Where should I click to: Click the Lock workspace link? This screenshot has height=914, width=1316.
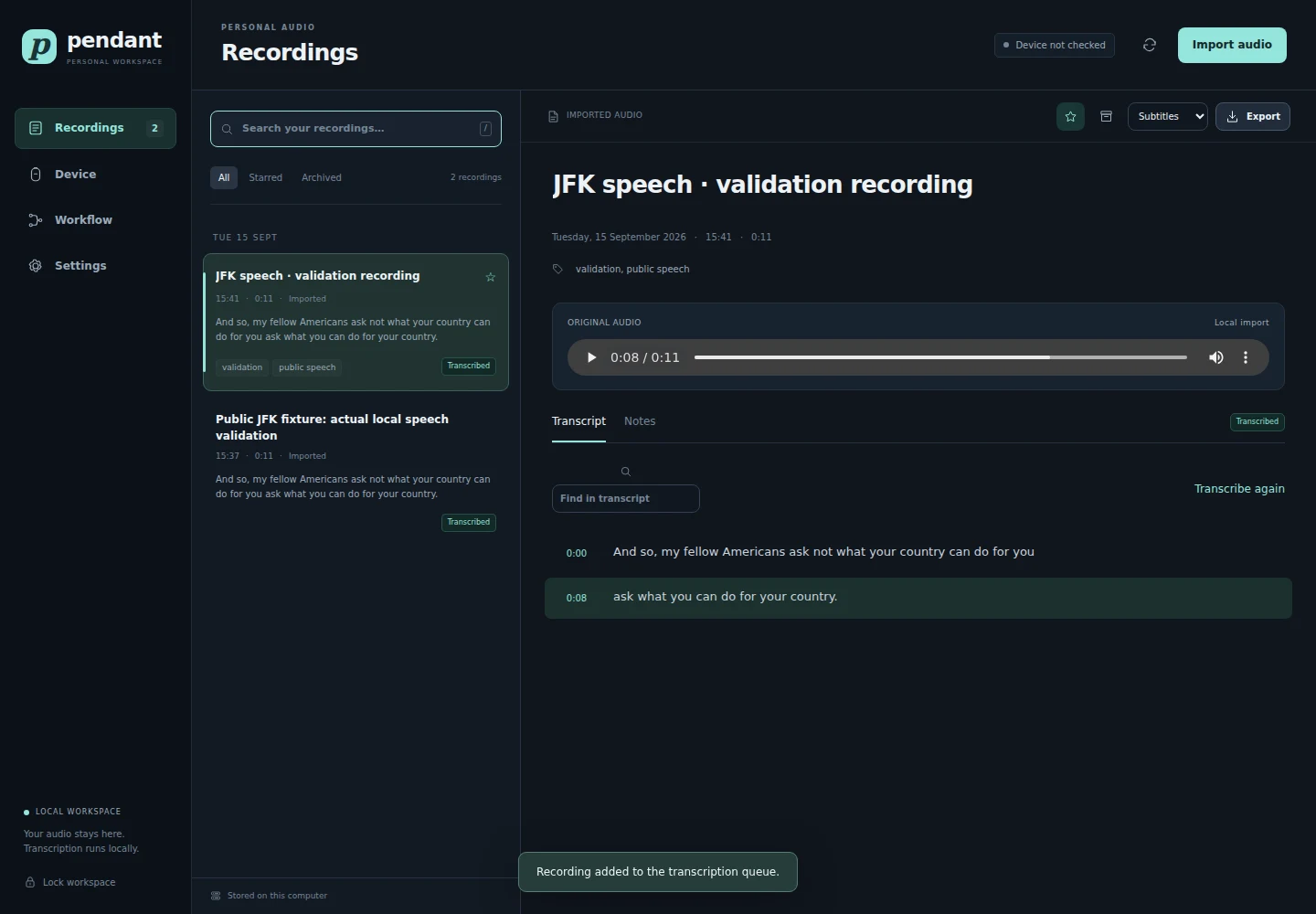[x=70, y=882]
